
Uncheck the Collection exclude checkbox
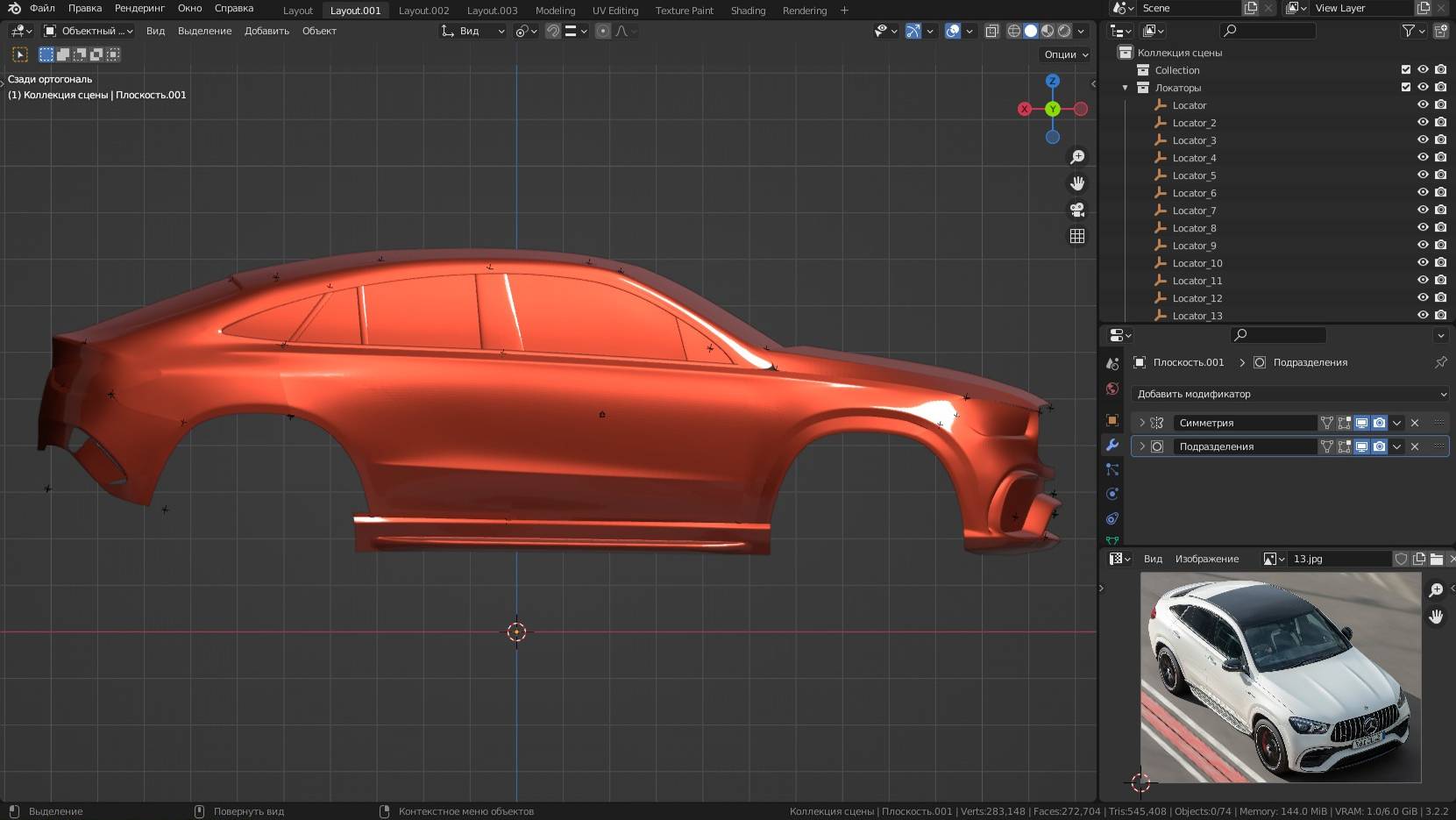point(1406,69)
